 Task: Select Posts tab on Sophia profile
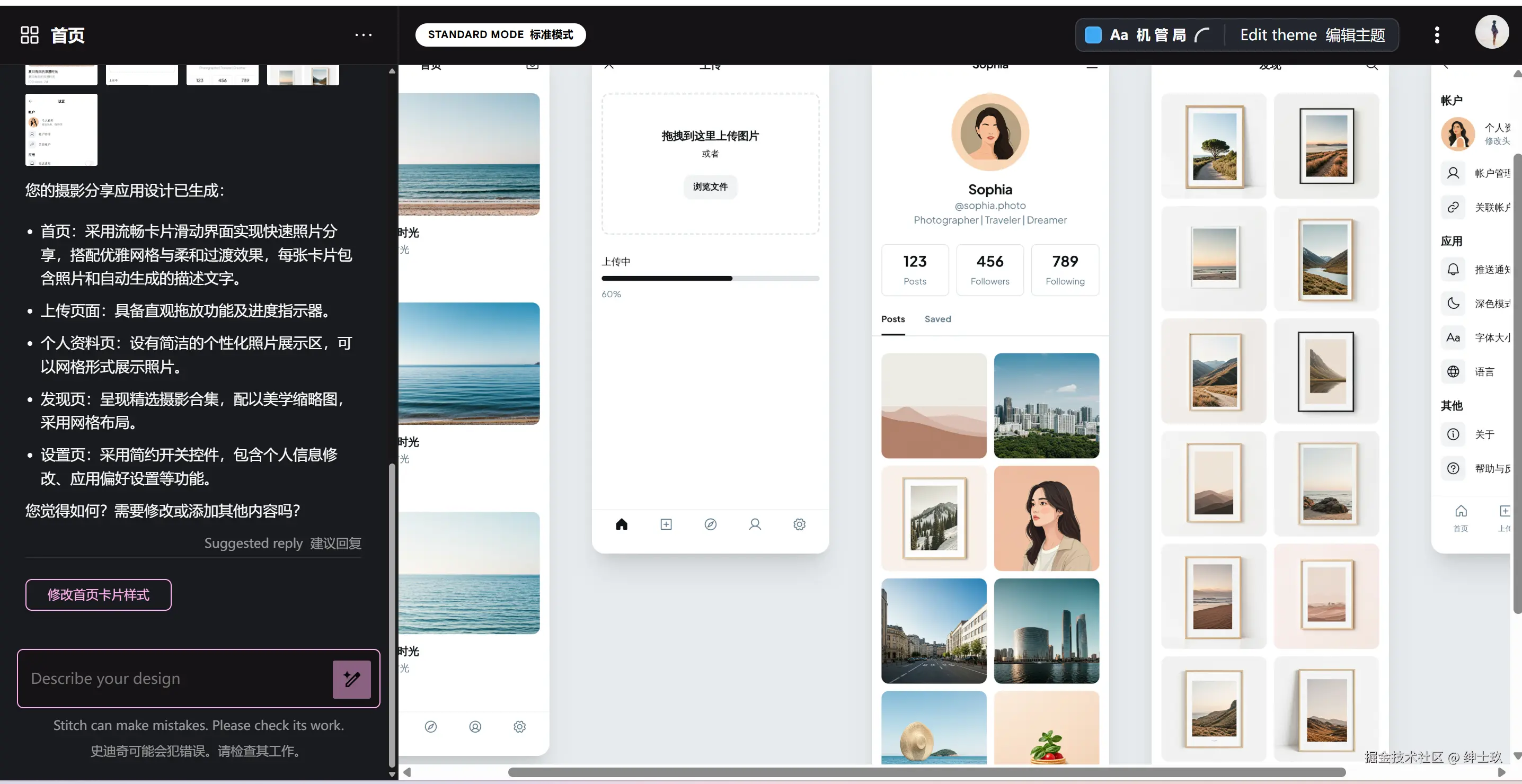point(893,319)
